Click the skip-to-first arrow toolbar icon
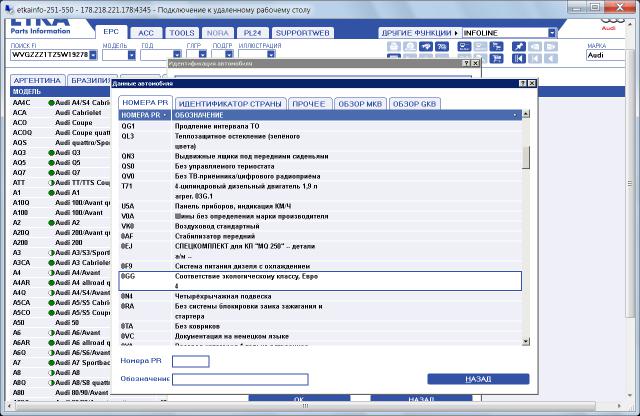Viewport: 640px width, 416px height. coord(519,58)
